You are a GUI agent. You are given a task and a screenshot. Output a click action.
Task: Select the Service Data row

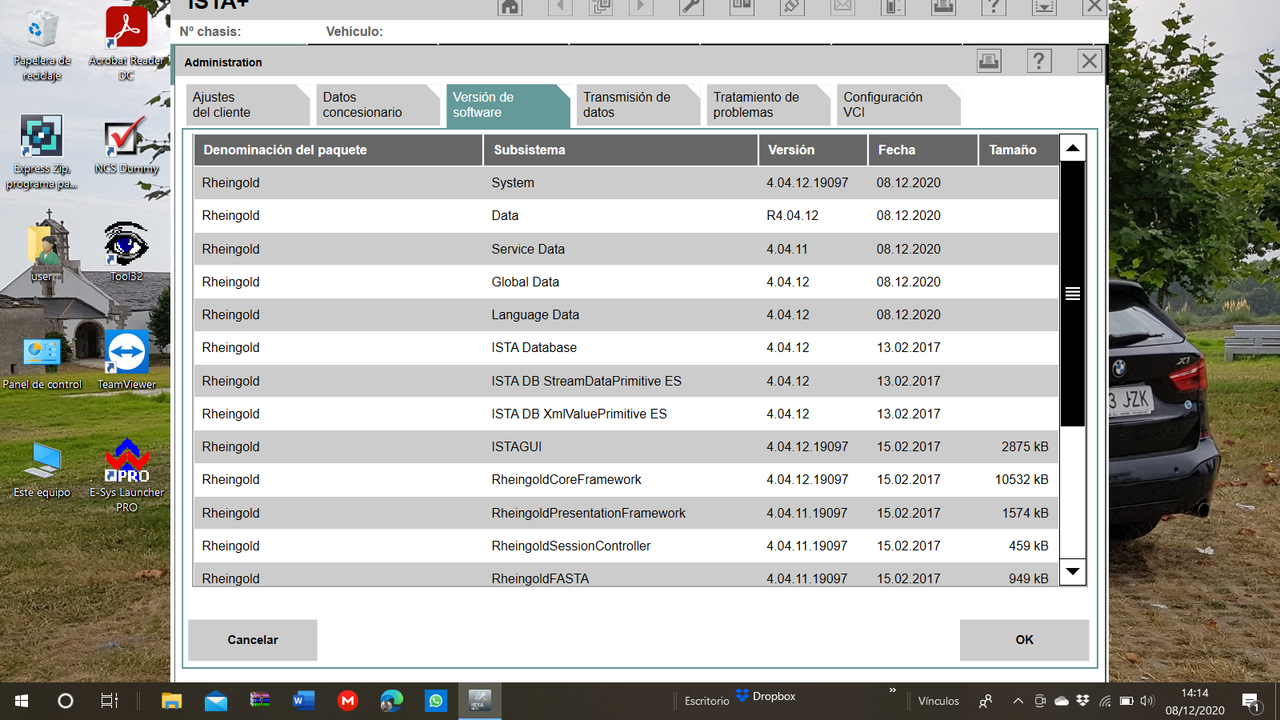point(626,249)
